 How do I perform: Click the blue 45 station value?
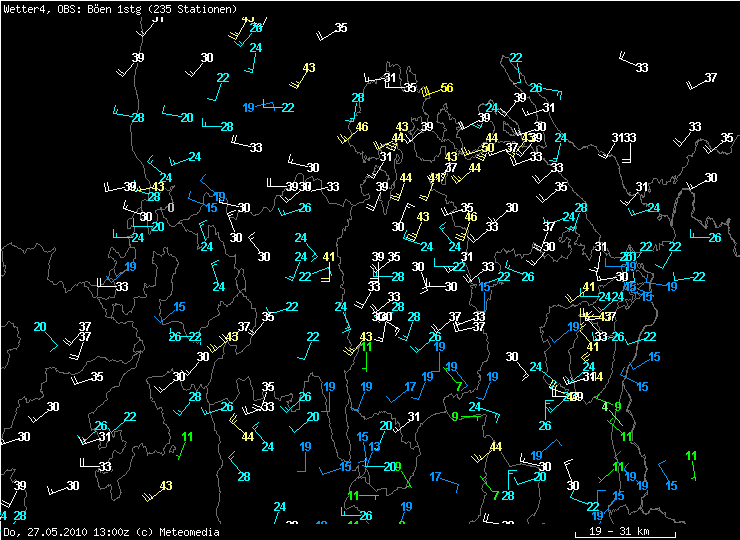[345, 466]
